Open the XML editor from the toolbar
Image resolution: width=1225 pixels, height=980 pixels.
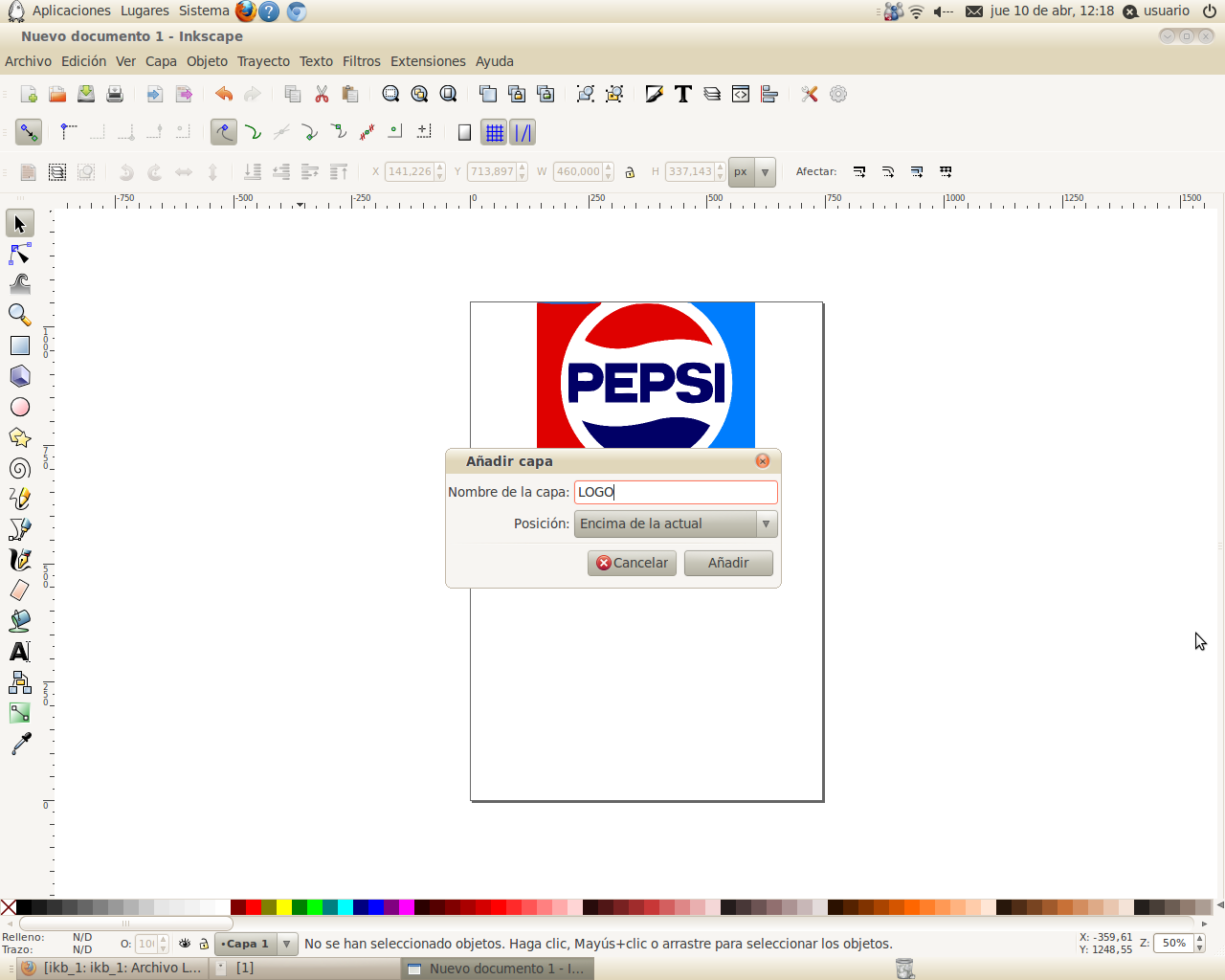pyautogui.click(x=740, y=94)
